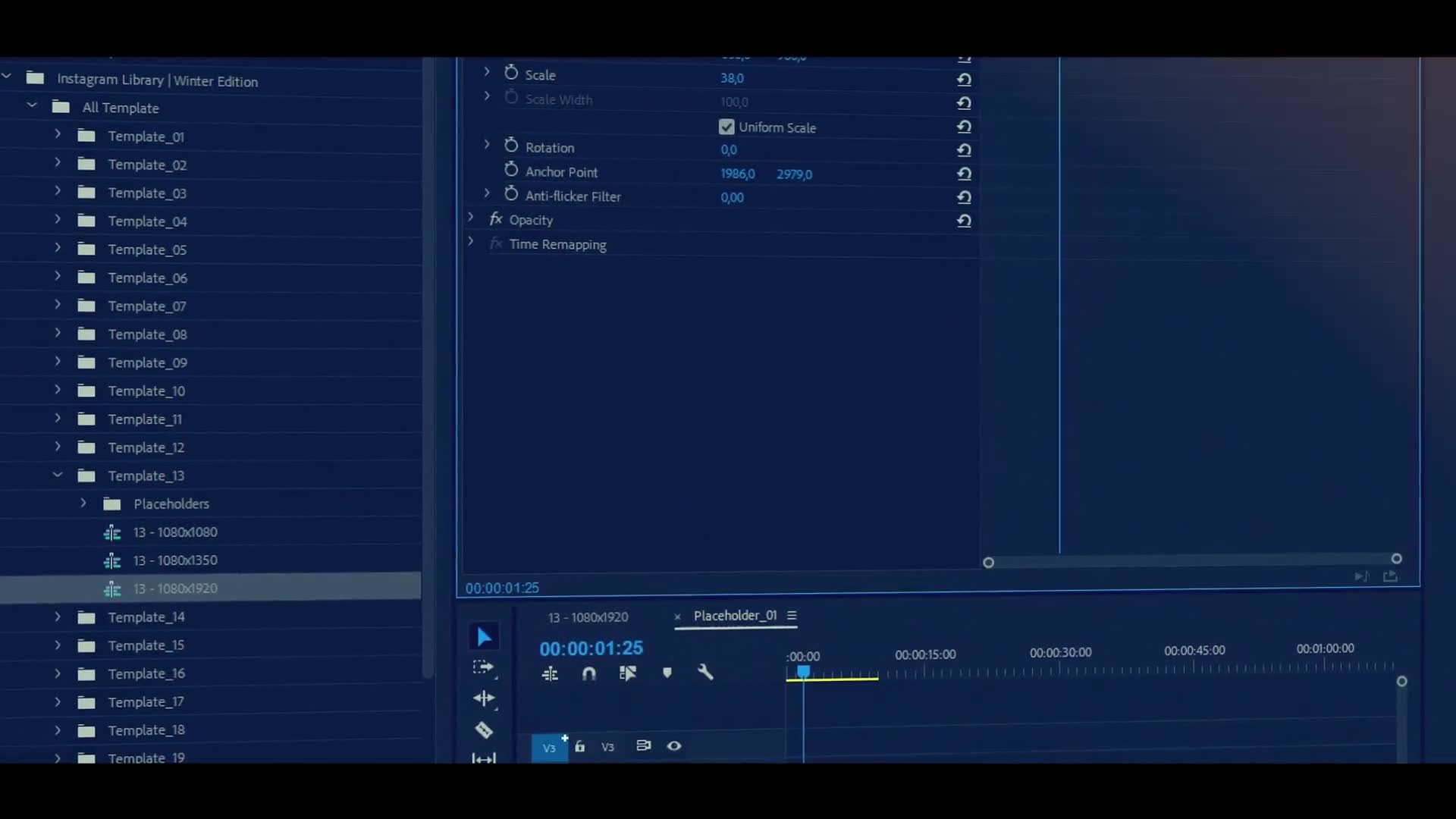Toggle V3 sync lock icon
The height and width of the screenshot is (819, 1456).
[x=643, y=745]
